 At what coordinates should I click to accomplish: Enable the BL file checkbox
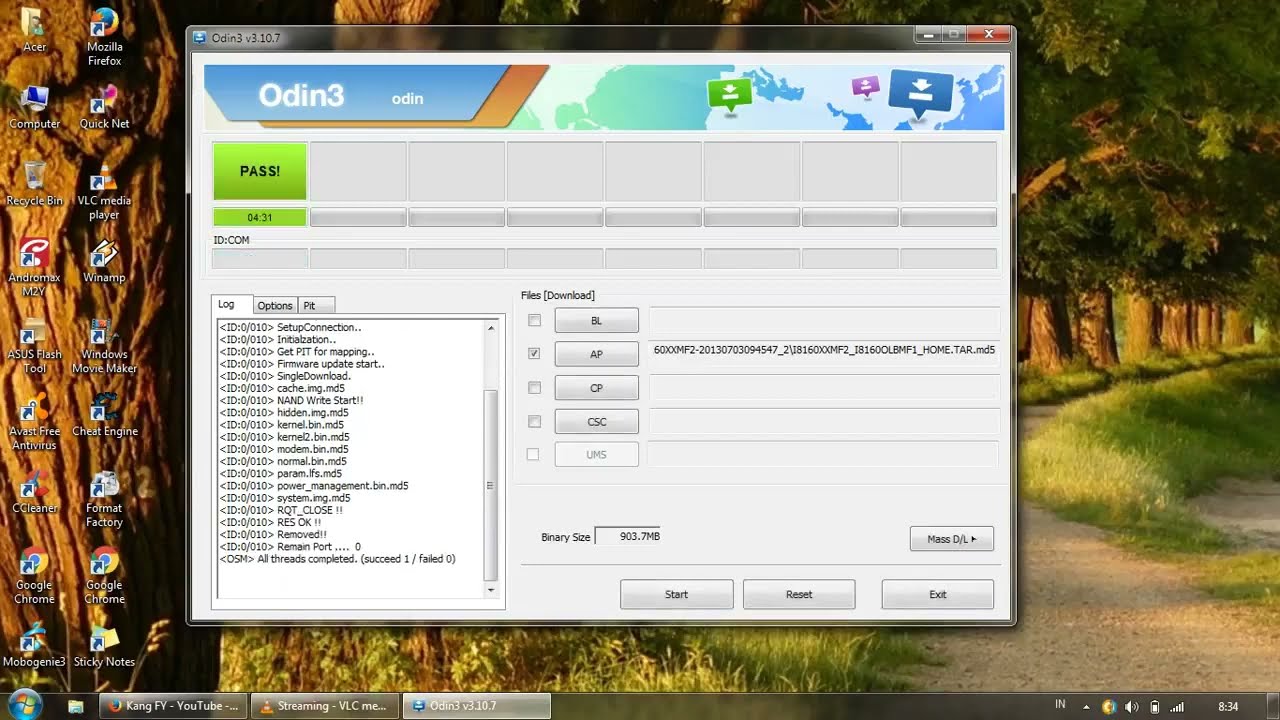(x=534, y=320)
